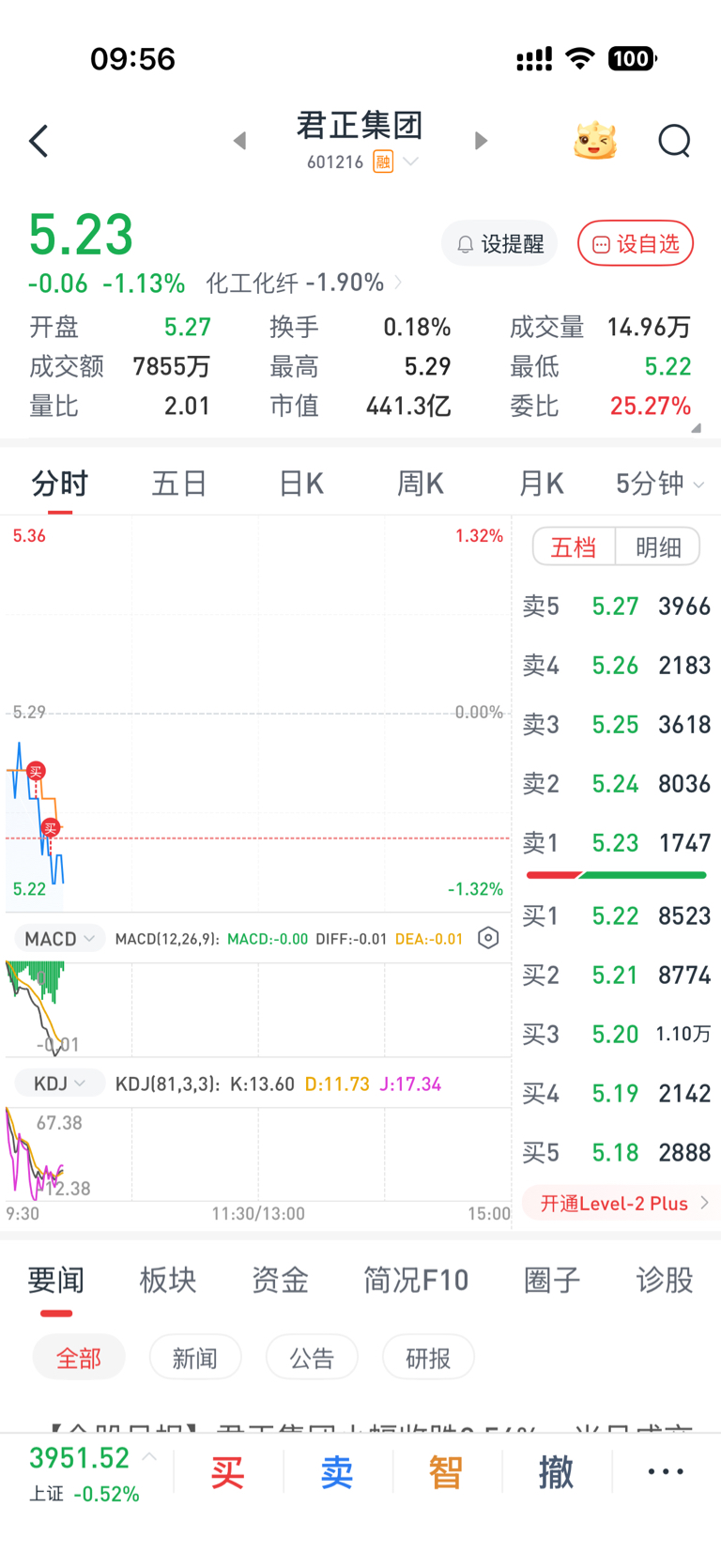Select 卖3 row at 5.25

(617, 725)
